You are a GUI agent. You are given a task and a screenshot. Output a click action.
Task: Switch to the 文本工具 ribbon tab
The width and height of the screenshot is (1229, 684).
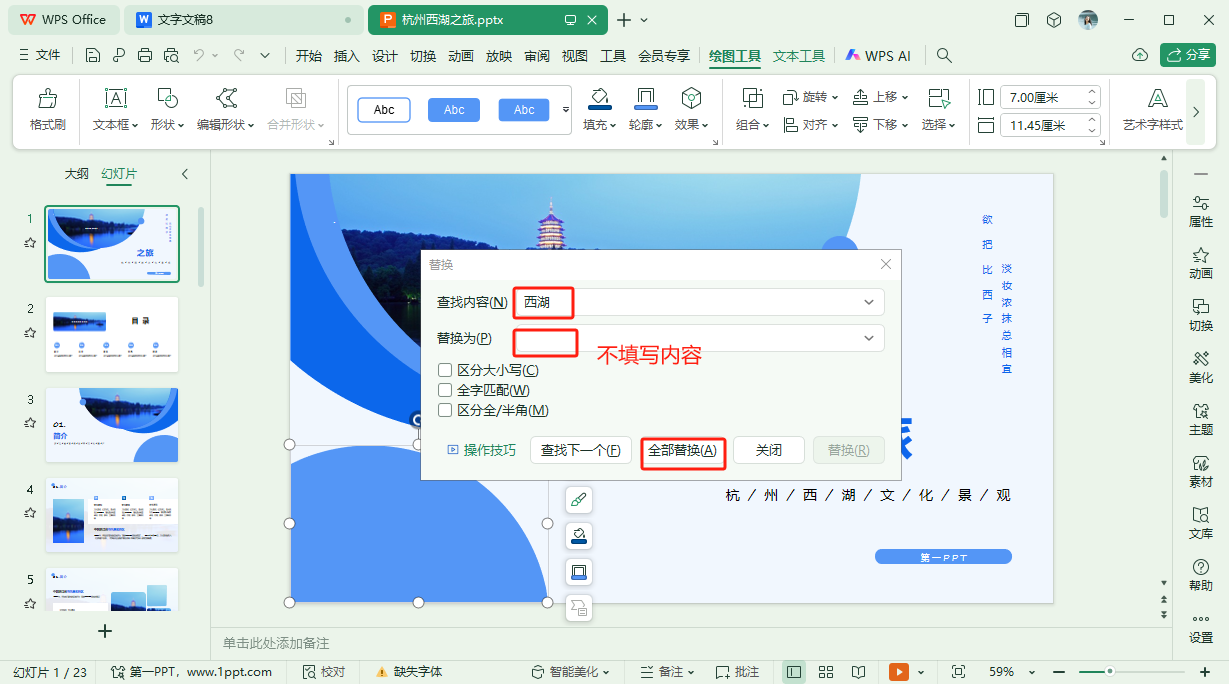point(797,56)
